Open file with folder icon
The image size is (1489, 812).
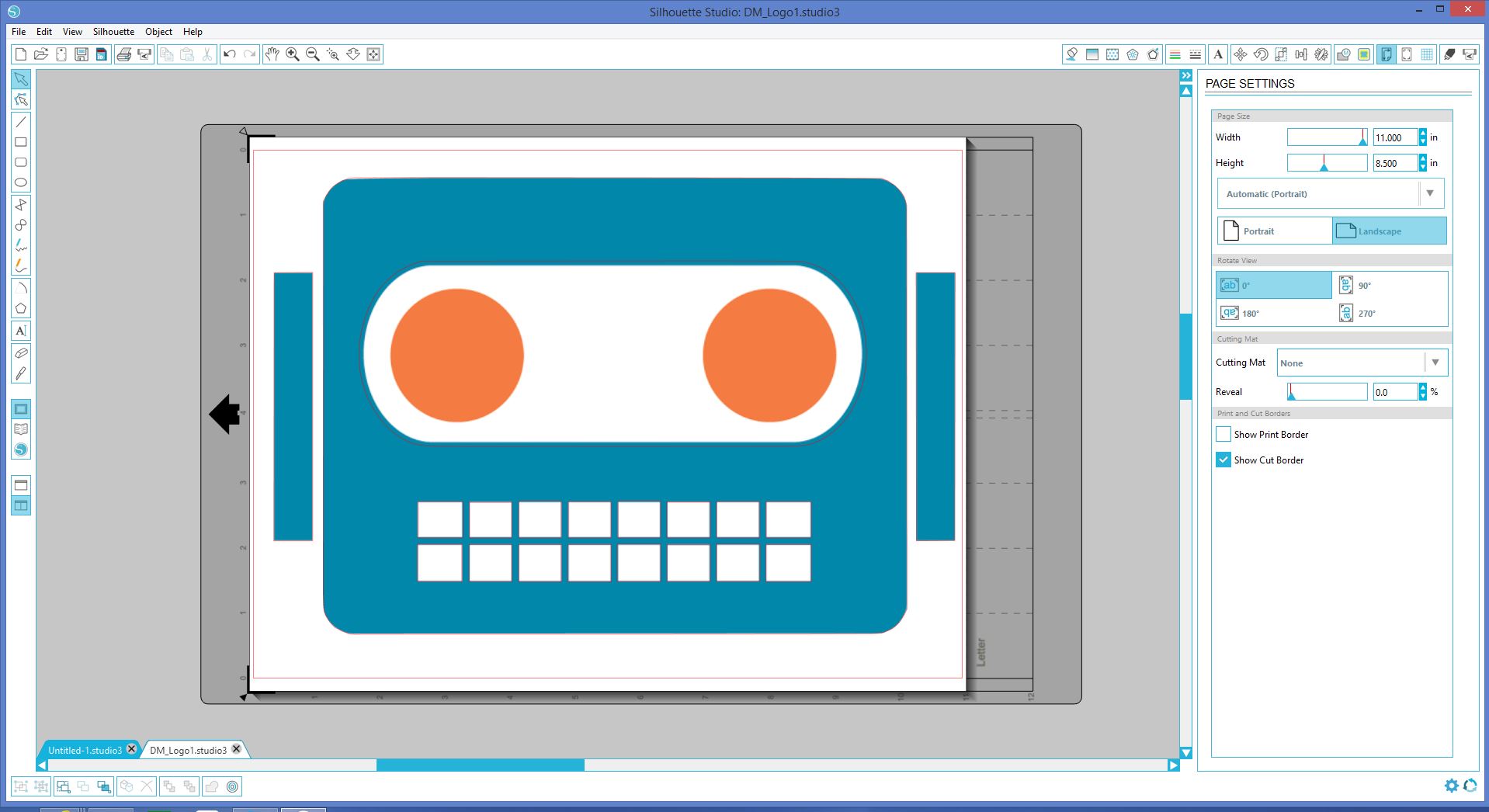(x=41, y=54)
